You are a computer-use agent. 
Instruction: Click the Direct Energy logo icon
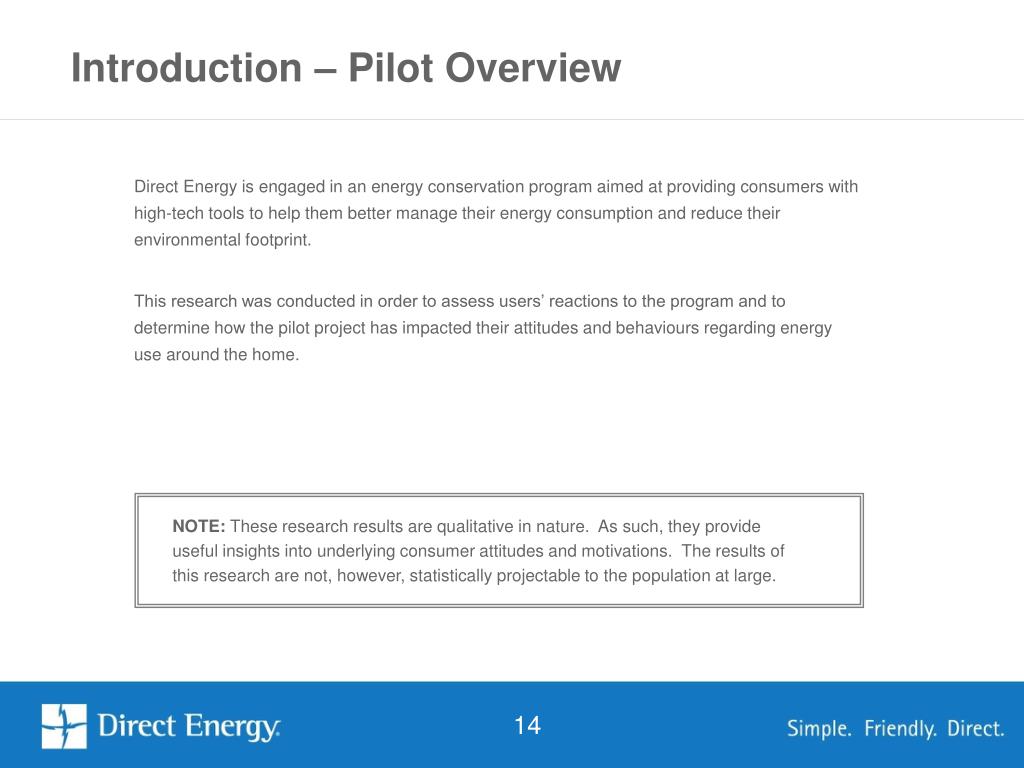64,726
